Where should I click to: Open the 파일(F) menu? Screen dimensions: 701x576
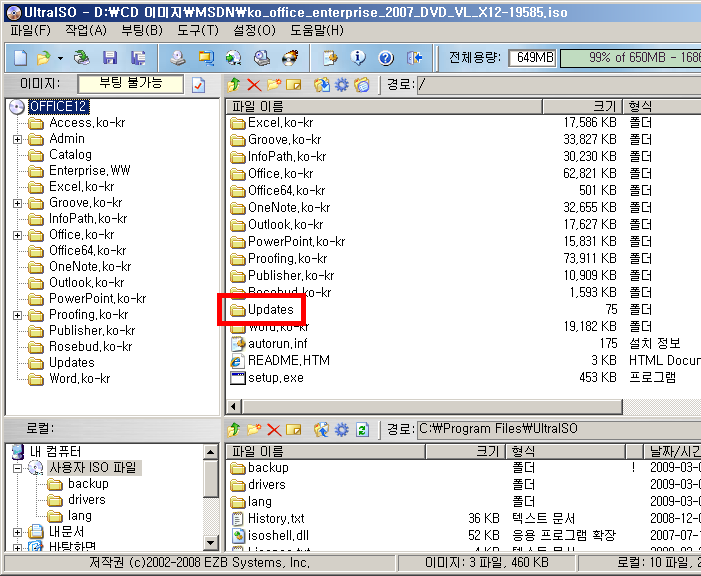point(30,30)
